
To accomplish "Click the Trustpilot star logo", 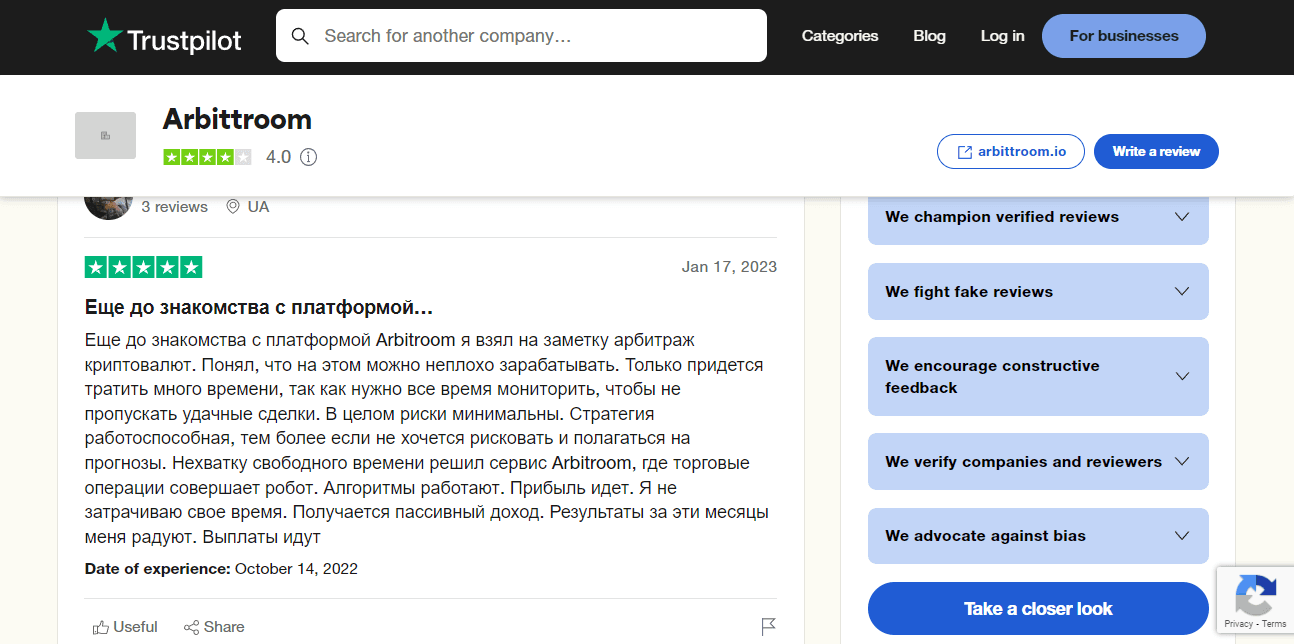I will (104, 36).
